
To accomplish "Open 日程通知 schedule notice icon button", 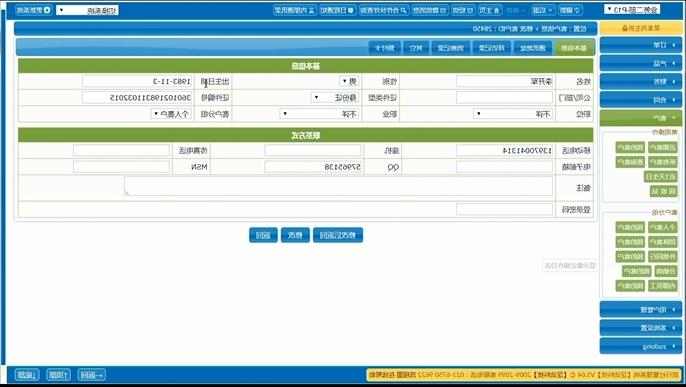I will coord(337,10).
